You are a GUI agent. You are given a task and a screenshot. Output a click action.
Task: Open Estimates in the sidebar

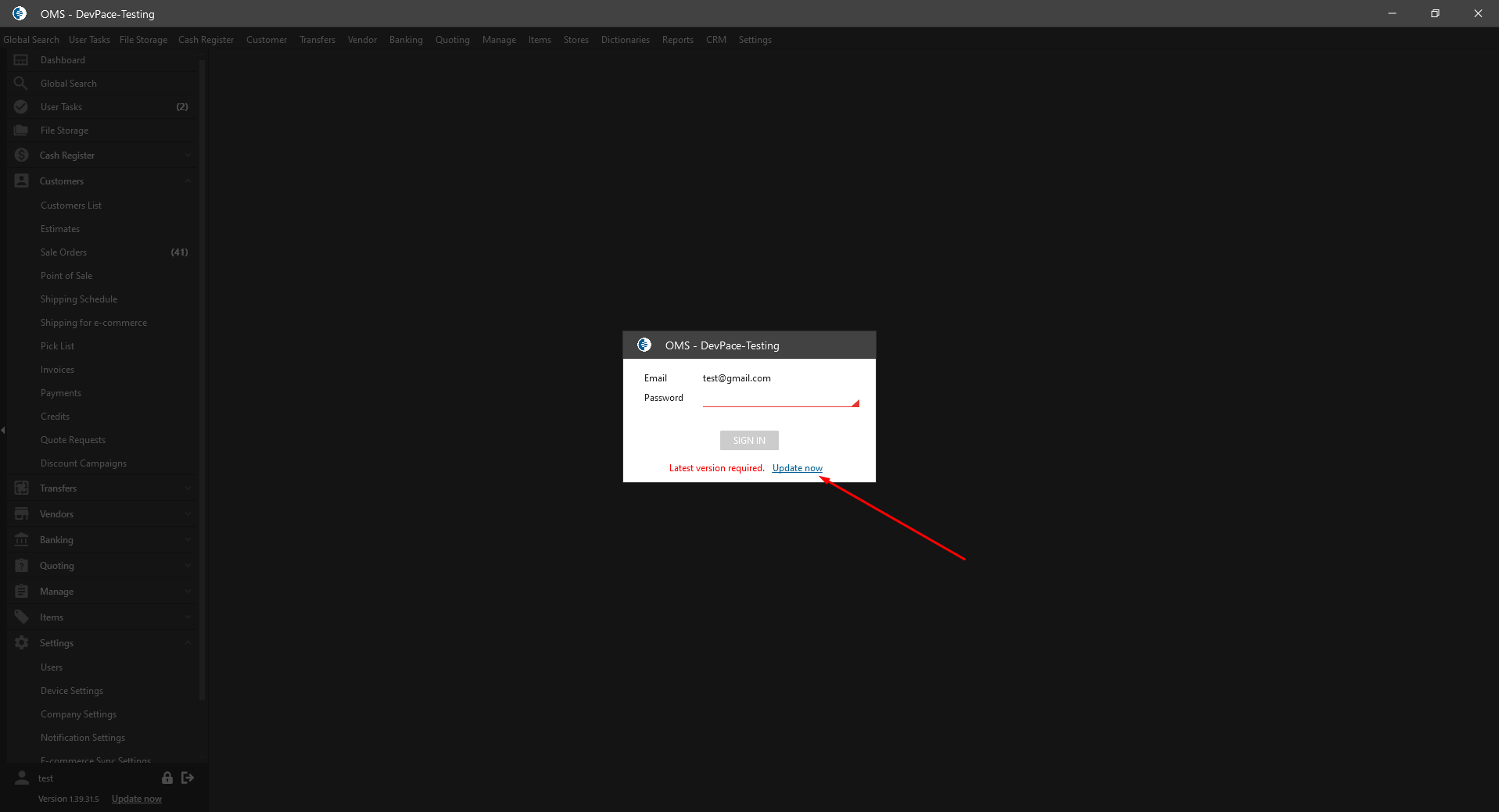60,229
